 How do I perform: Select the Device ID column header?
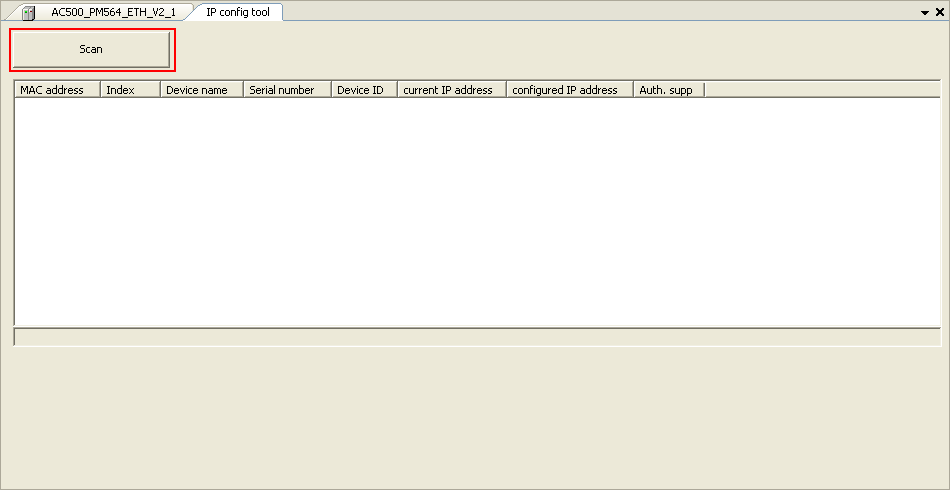tap(364, 90)
